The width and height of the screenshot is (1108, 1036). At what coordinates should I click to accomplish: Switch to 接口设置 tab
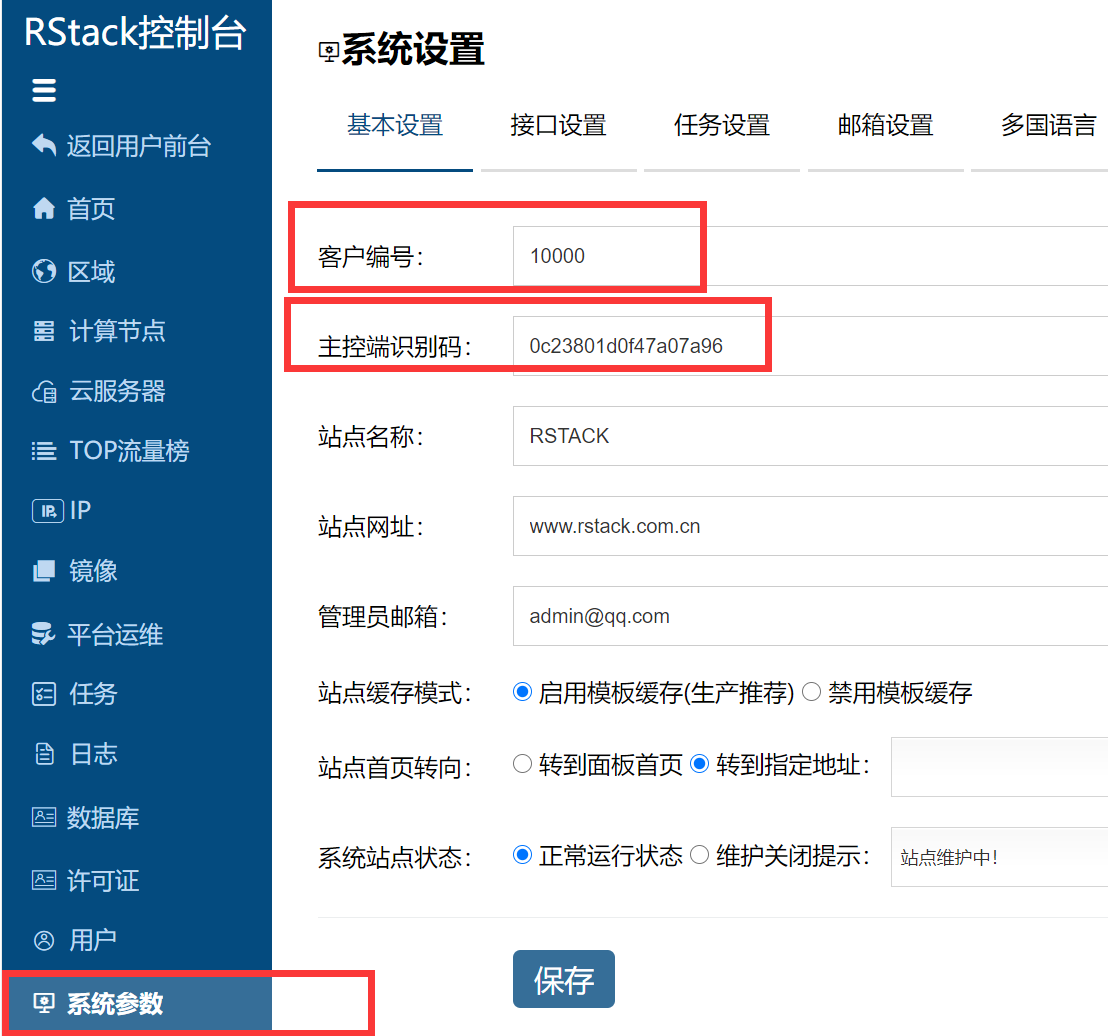click(558, 126)
